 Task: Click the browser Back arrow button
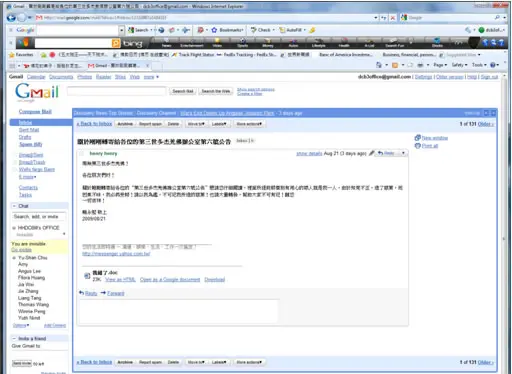click(x=11, y=18)
